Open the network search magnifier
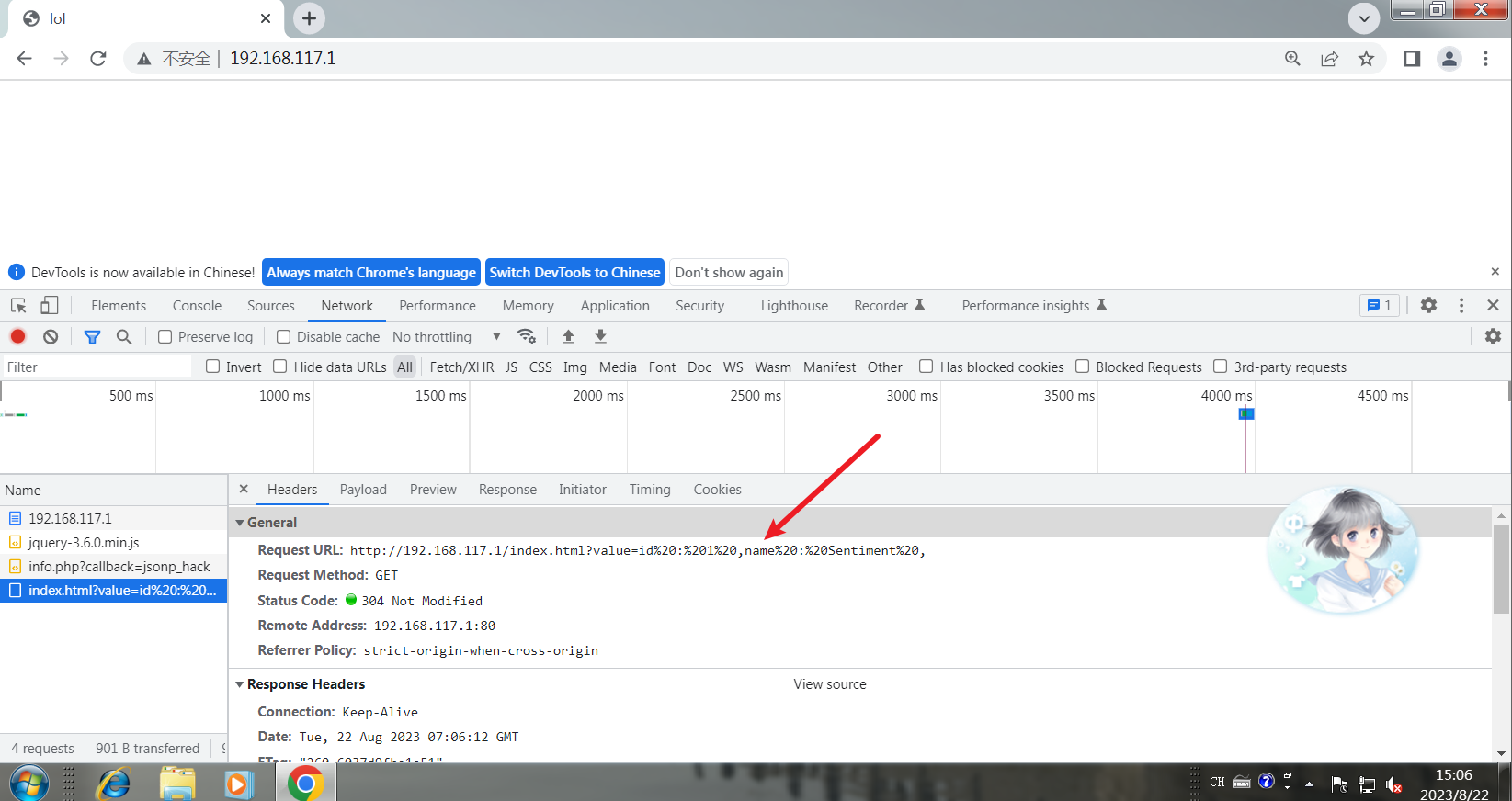Viewport: 1512px width, 801px height. point(124,337)
